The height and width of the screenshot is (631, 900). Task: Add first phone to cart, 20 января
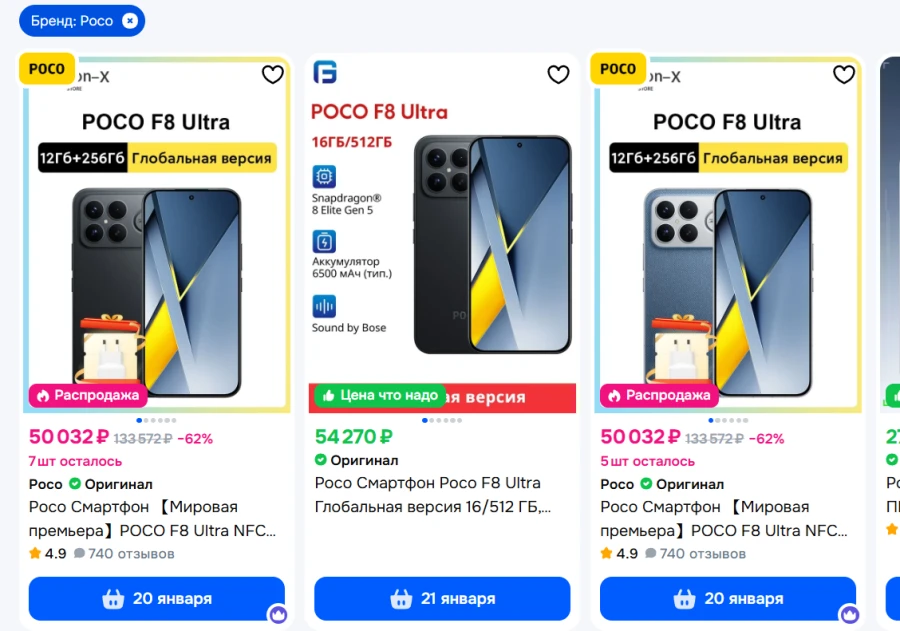[157, 599]
